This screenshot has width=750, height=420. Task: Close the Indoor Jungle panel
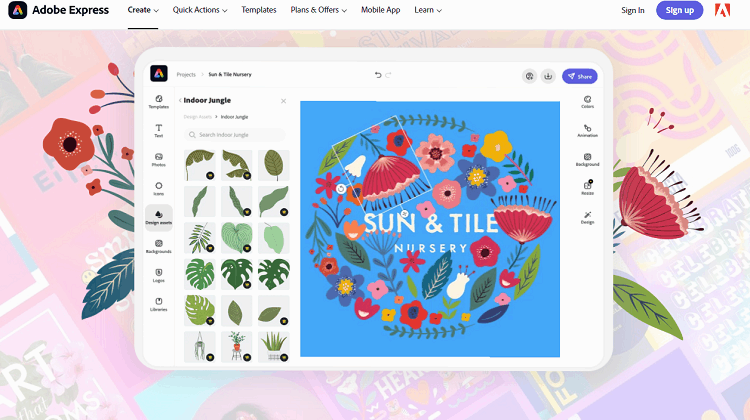[x=283, y=101]
